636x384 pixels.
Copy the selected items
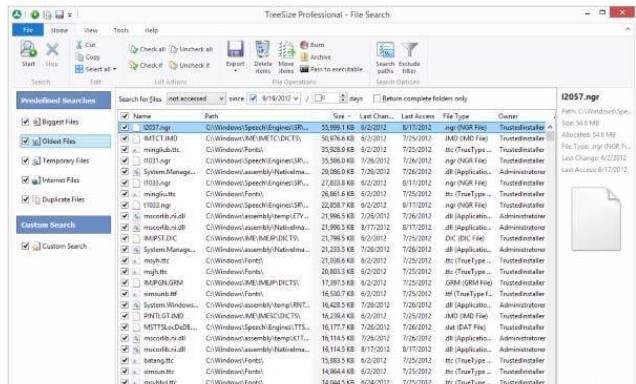click(88, 57)
